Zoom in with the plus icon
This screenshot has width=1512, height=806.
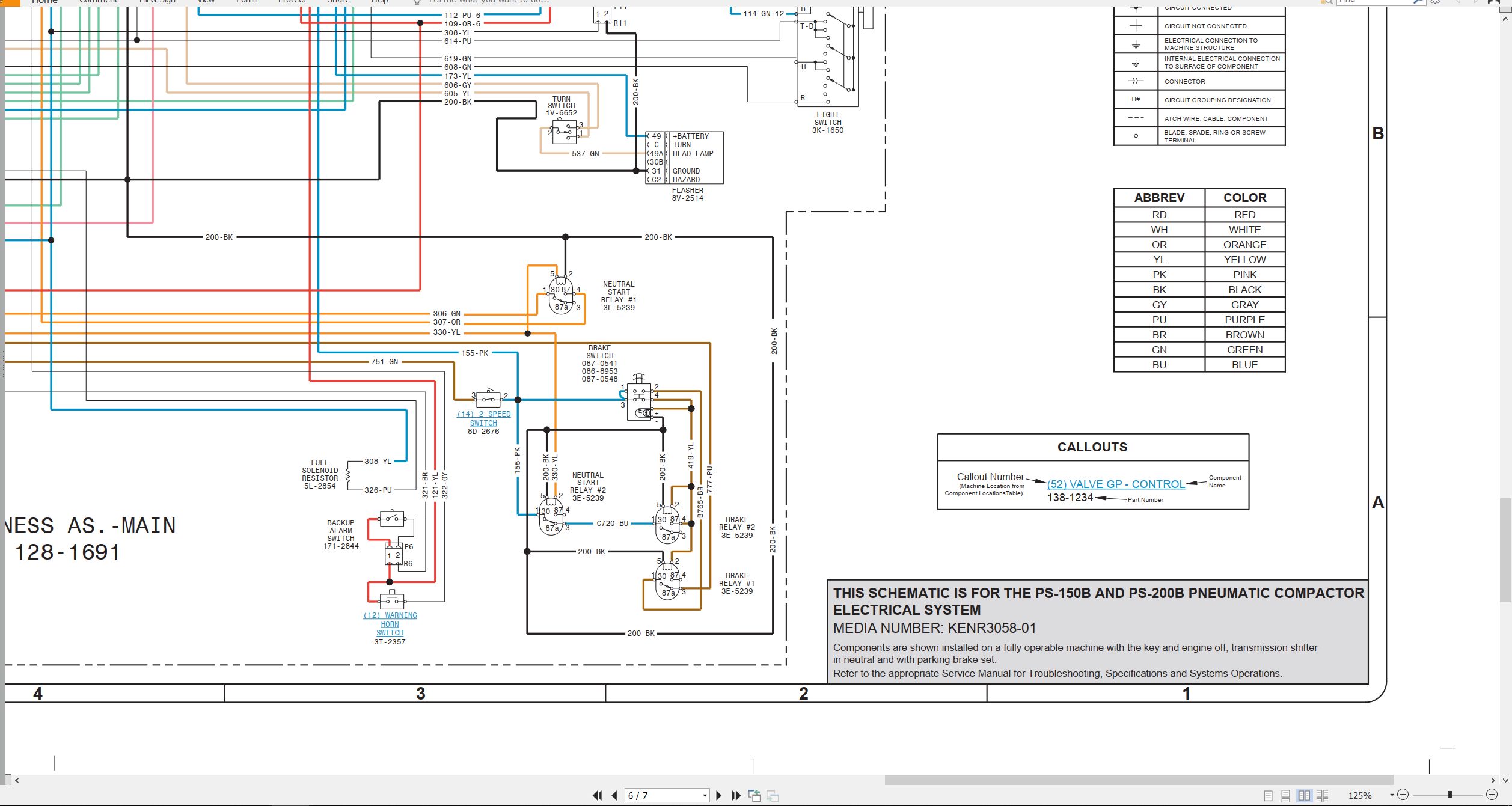click(x=1491, y=795)
